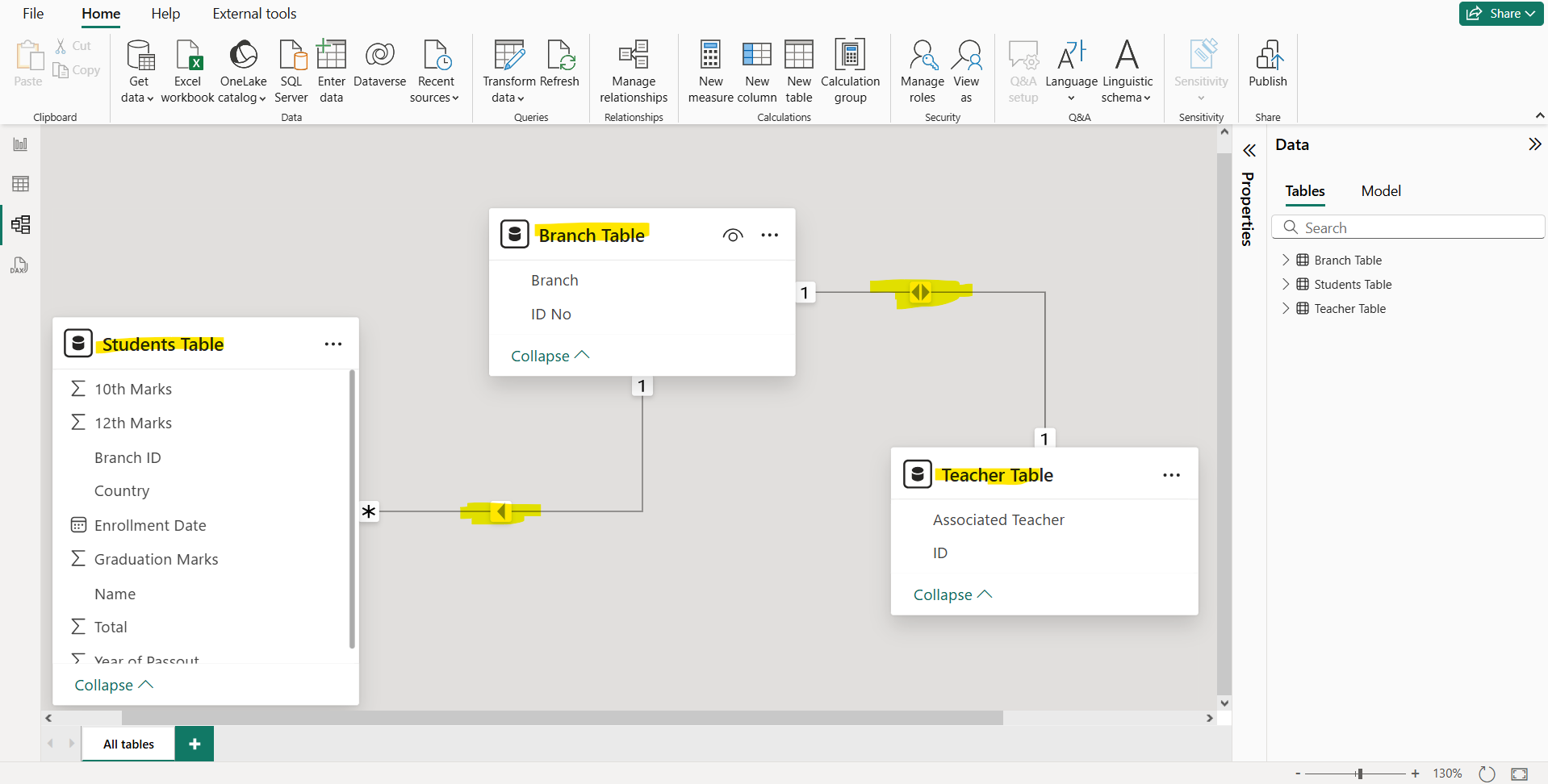Click the Properties pane label to expand it
Image resolution: width=1548 pixels, height=784 pixels.
(1248, 208)
